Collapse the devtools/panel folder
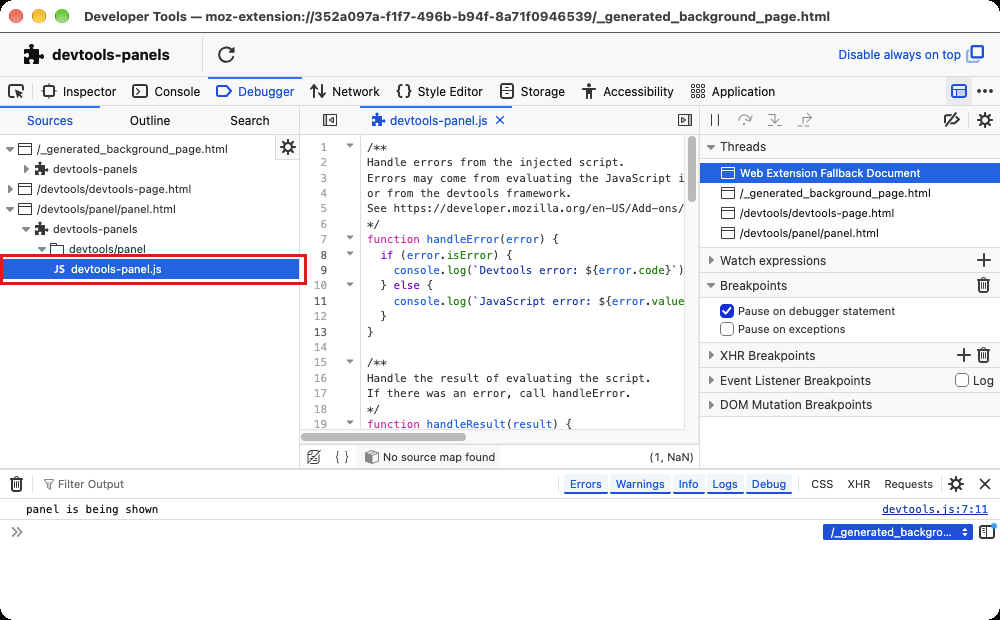The width and height of the screenshot is (1000, 620). [41, 249]
